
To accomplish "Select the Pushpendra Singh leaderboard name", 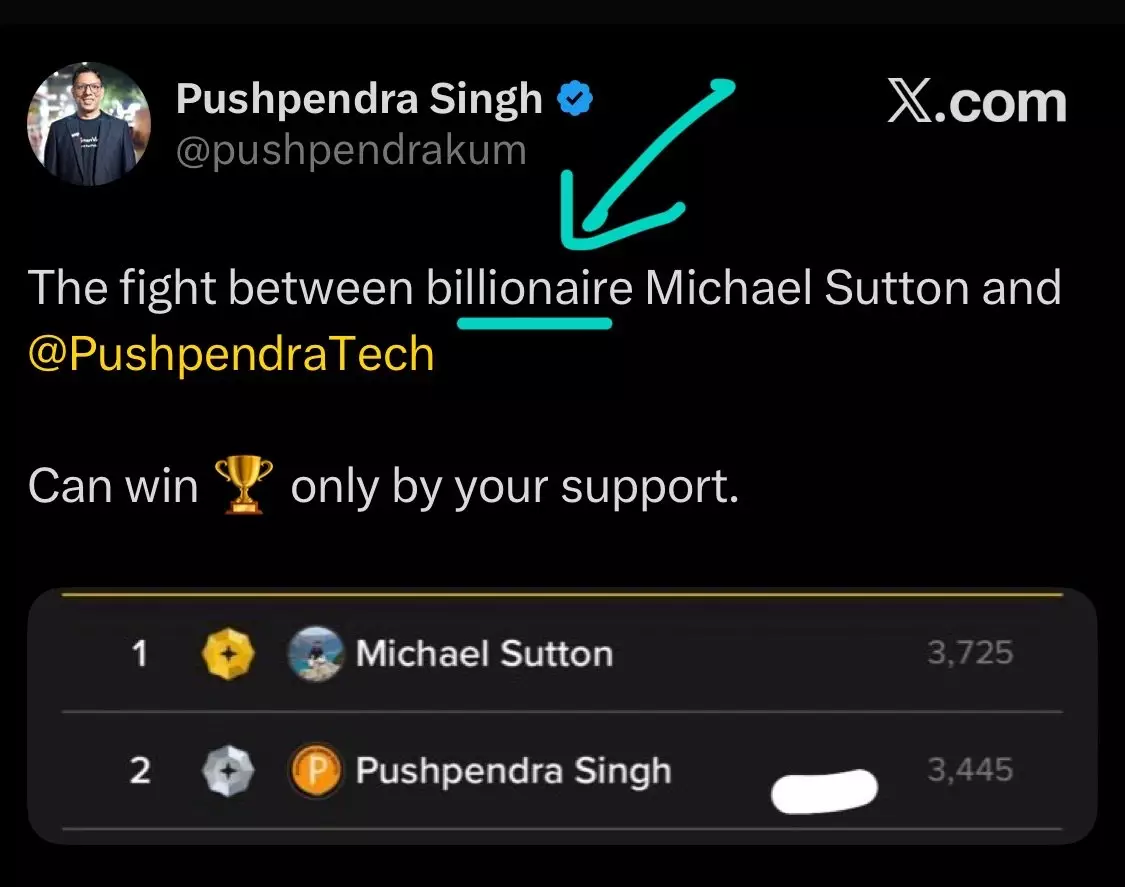I will (x=514, y=771).
